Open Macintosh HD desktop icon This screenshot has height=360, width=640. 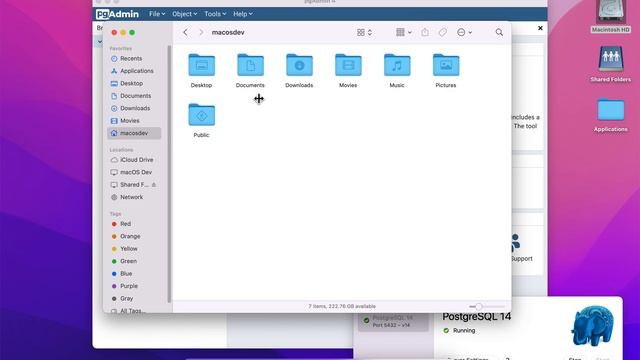[x=611, y=16]
